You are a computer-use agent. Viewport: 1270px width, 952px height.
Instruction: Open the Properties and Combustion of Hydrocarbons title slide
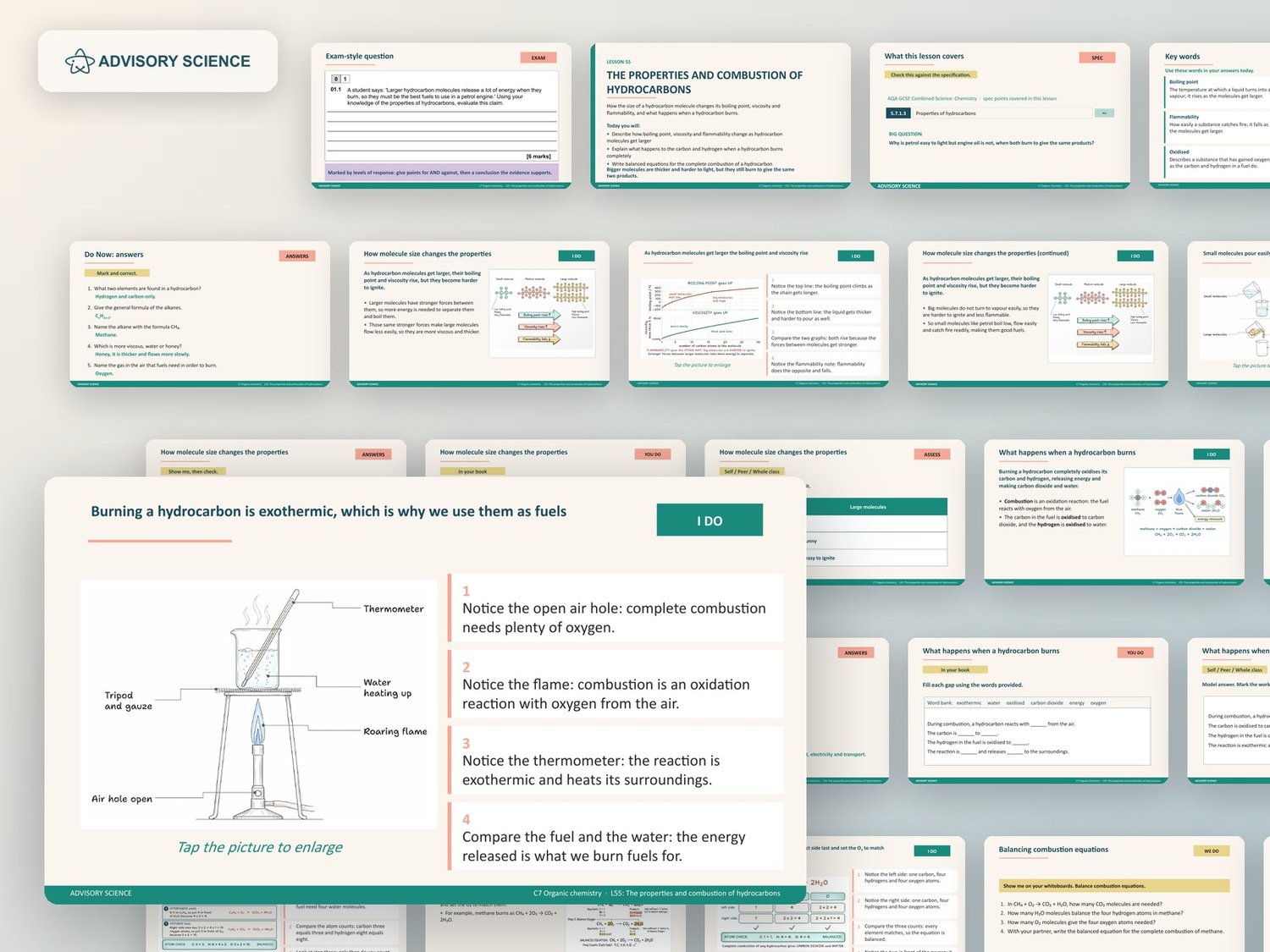click(x=721, y=116)
